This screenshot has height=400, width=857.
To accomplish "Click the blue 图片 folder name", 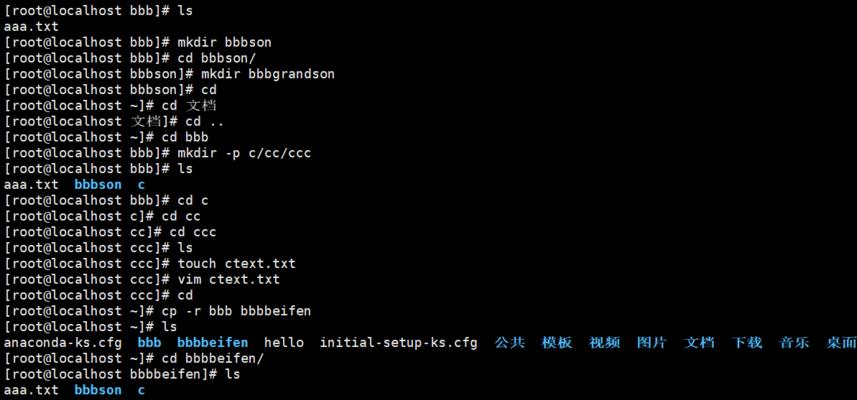I will pos(651,343).
